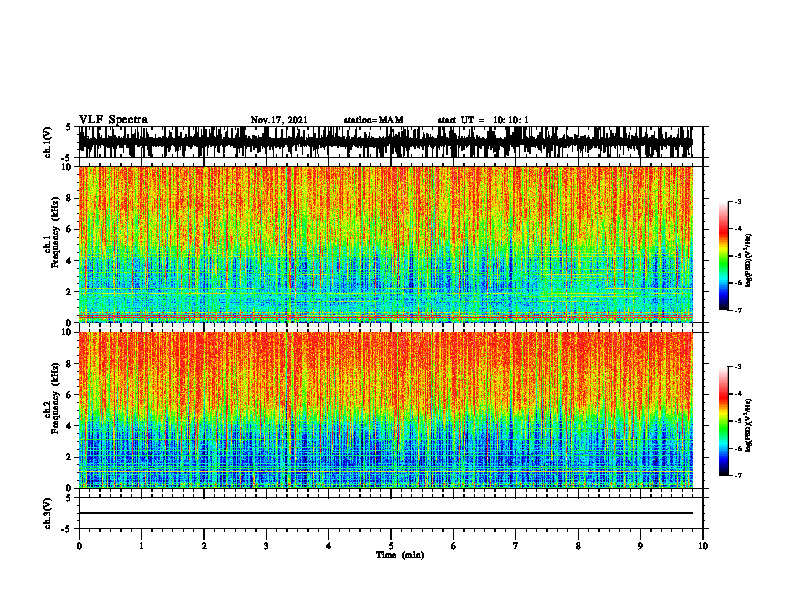Click the ch.2 frequency axis "4" tick label
The width and height of the screenshot is (792, 612).
tap(70, 426)
